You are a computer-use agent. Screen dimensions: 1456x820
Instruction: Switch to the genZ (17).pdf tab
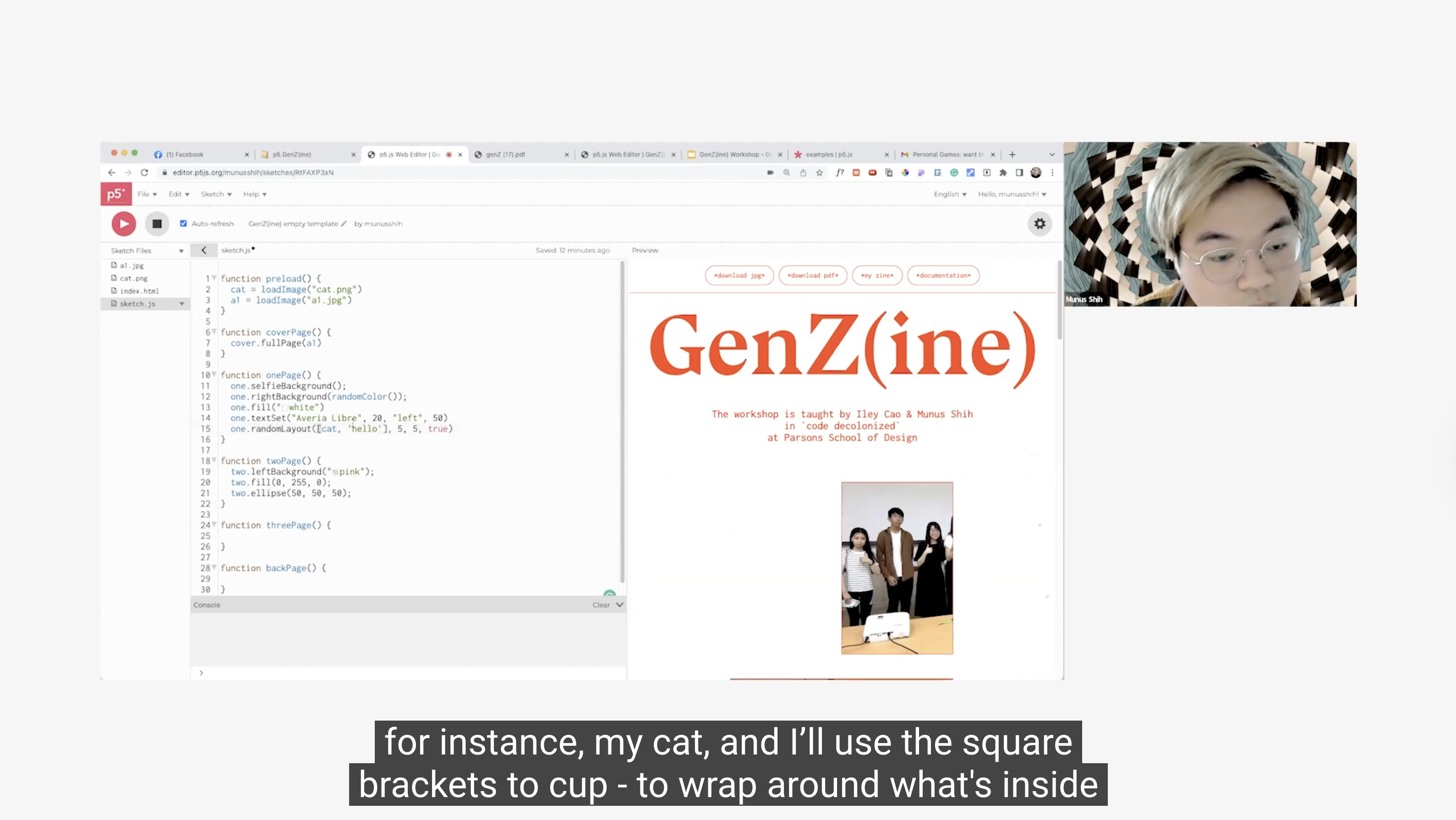point(506,154)
